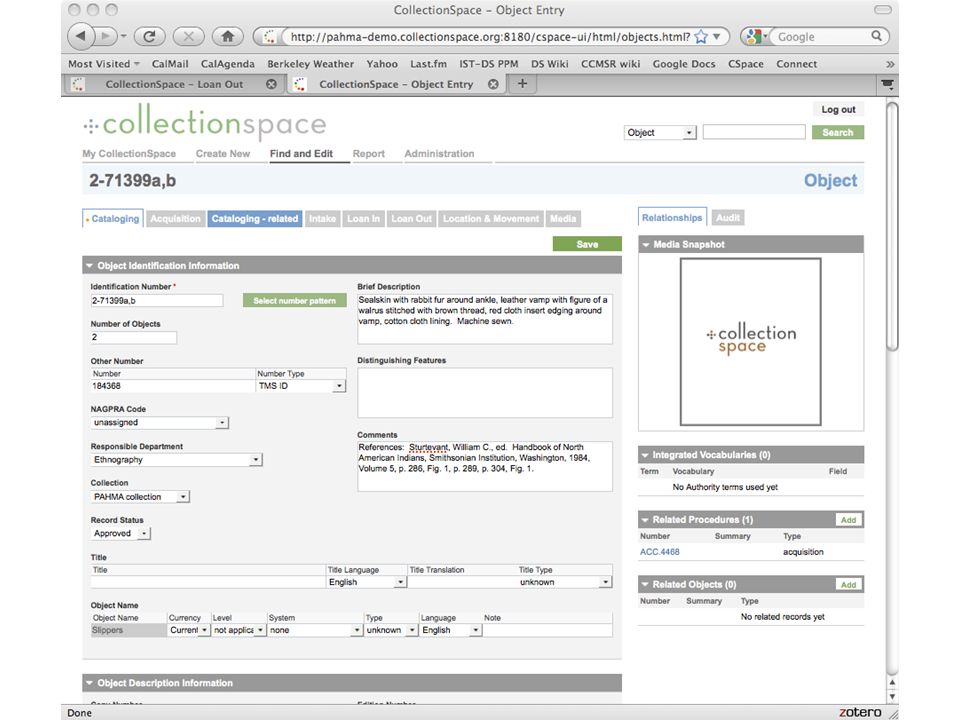
Task: Click the magnifier icon in Google search box
Action: (877, 36)
